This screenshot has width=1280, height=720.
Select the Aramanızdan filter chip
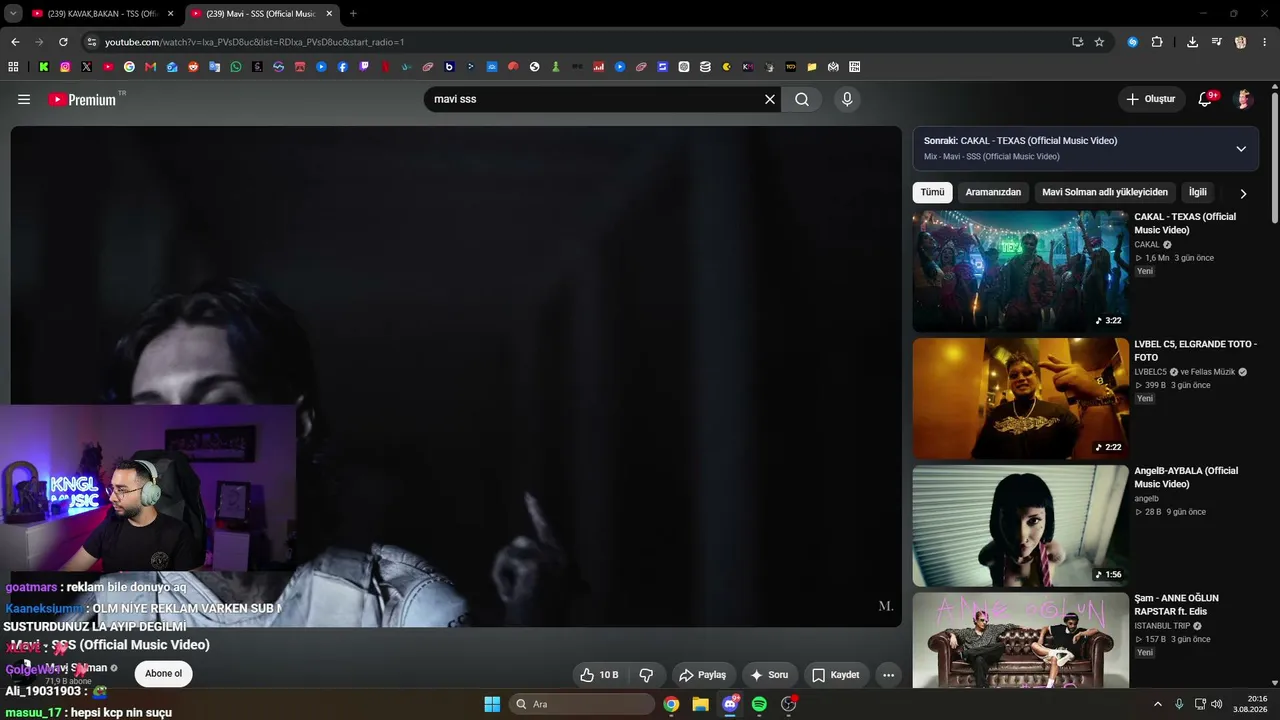(993, 192)
